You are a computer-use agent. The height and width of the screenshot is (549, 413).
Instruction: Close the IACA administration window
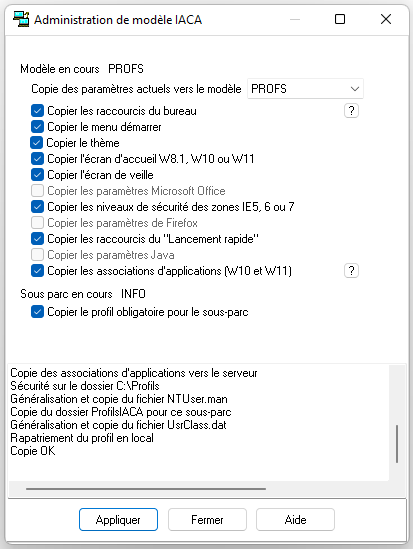point(386,19)
